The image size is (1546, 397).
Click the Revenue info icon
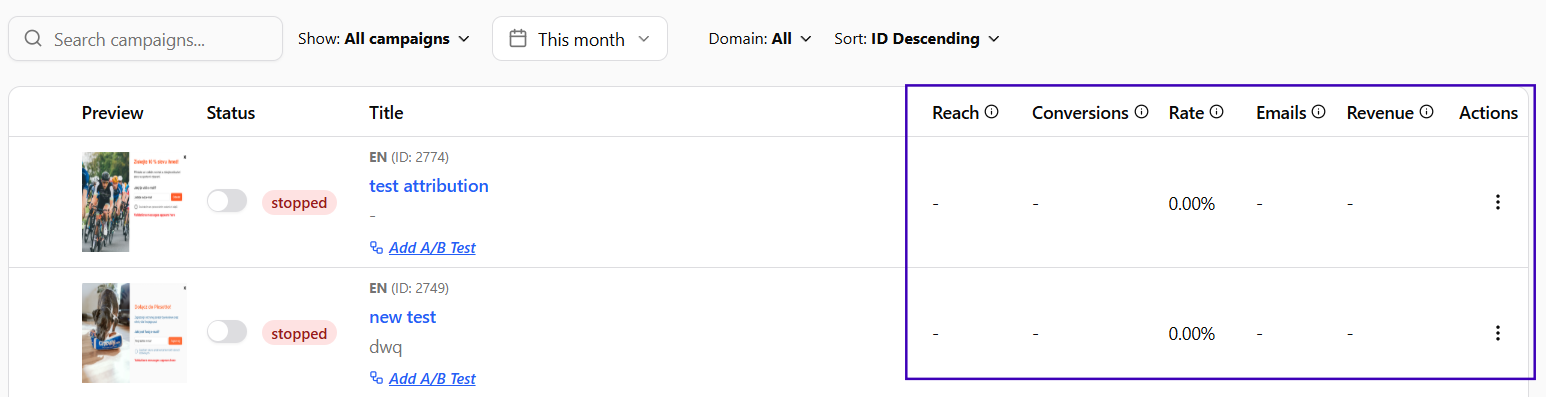coord(1426,112)
